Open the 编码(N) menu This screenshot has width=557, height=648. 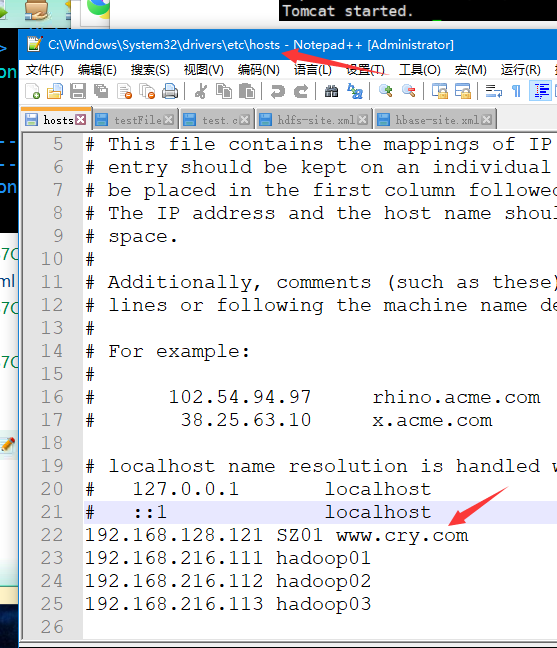259,70
